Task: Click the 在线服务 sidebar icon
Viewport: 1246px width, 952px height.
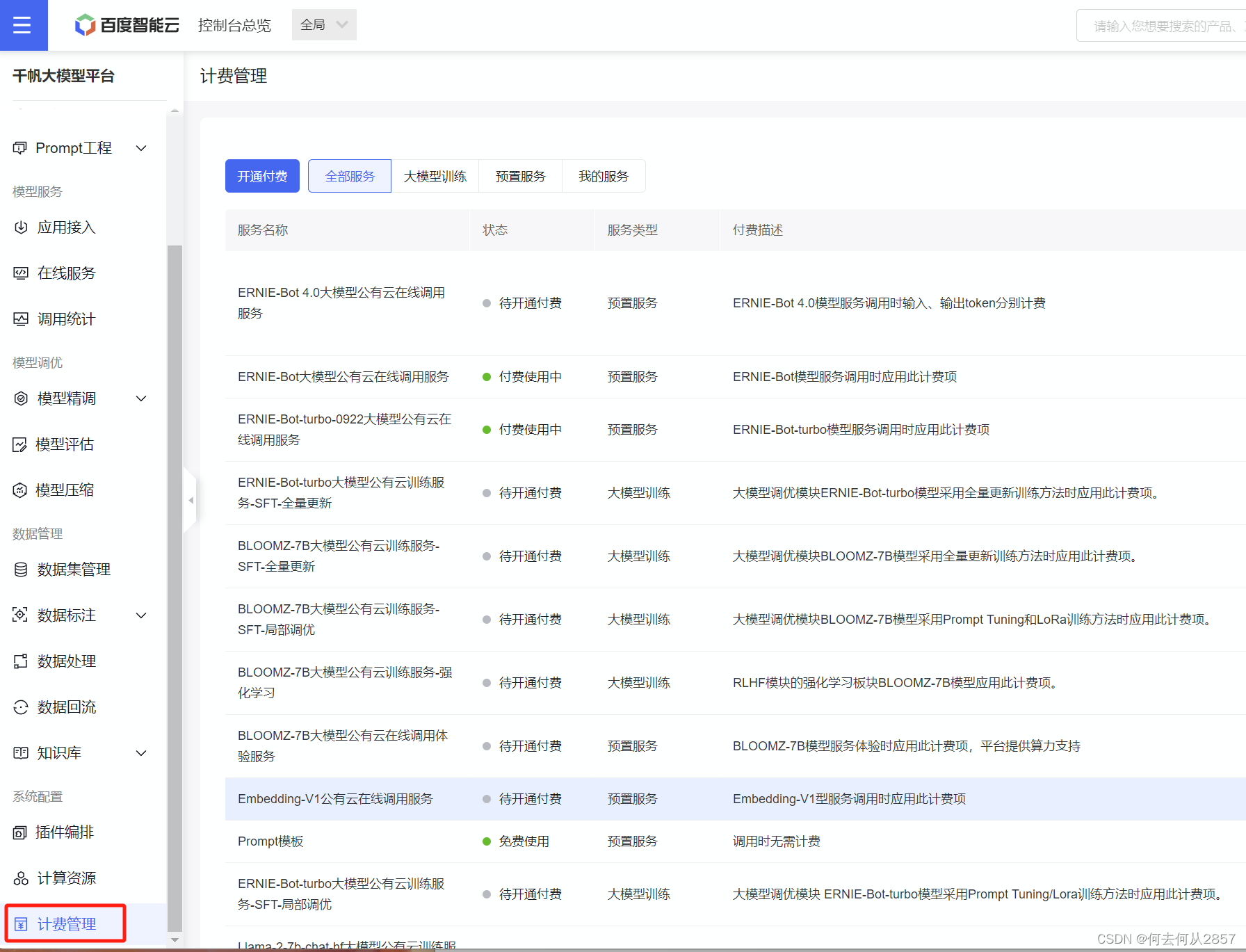Action: tap(21, 273)
